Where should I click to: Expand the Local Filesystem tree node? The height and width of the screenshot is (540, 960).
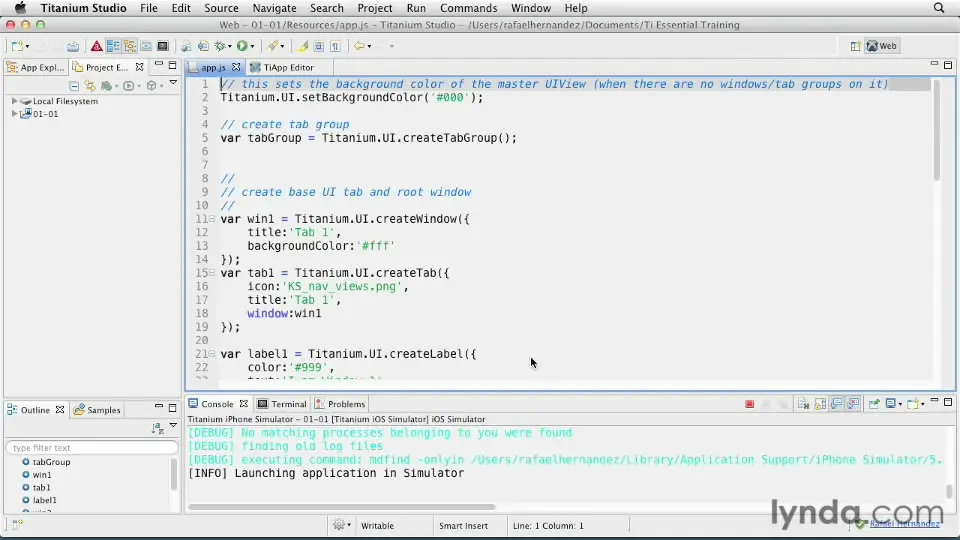(x=14, y=101)
